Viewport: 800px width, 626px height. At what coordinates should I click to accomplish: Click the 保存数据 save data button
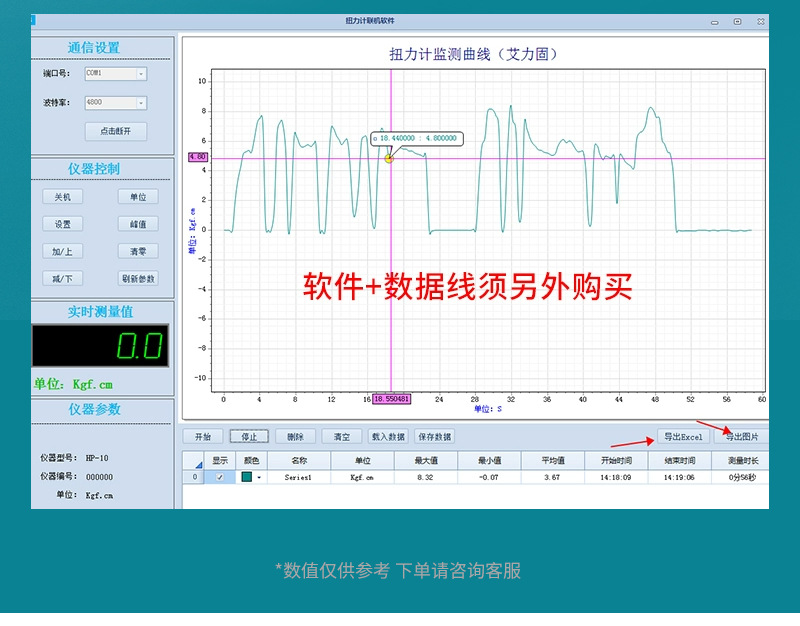[435, 437]
